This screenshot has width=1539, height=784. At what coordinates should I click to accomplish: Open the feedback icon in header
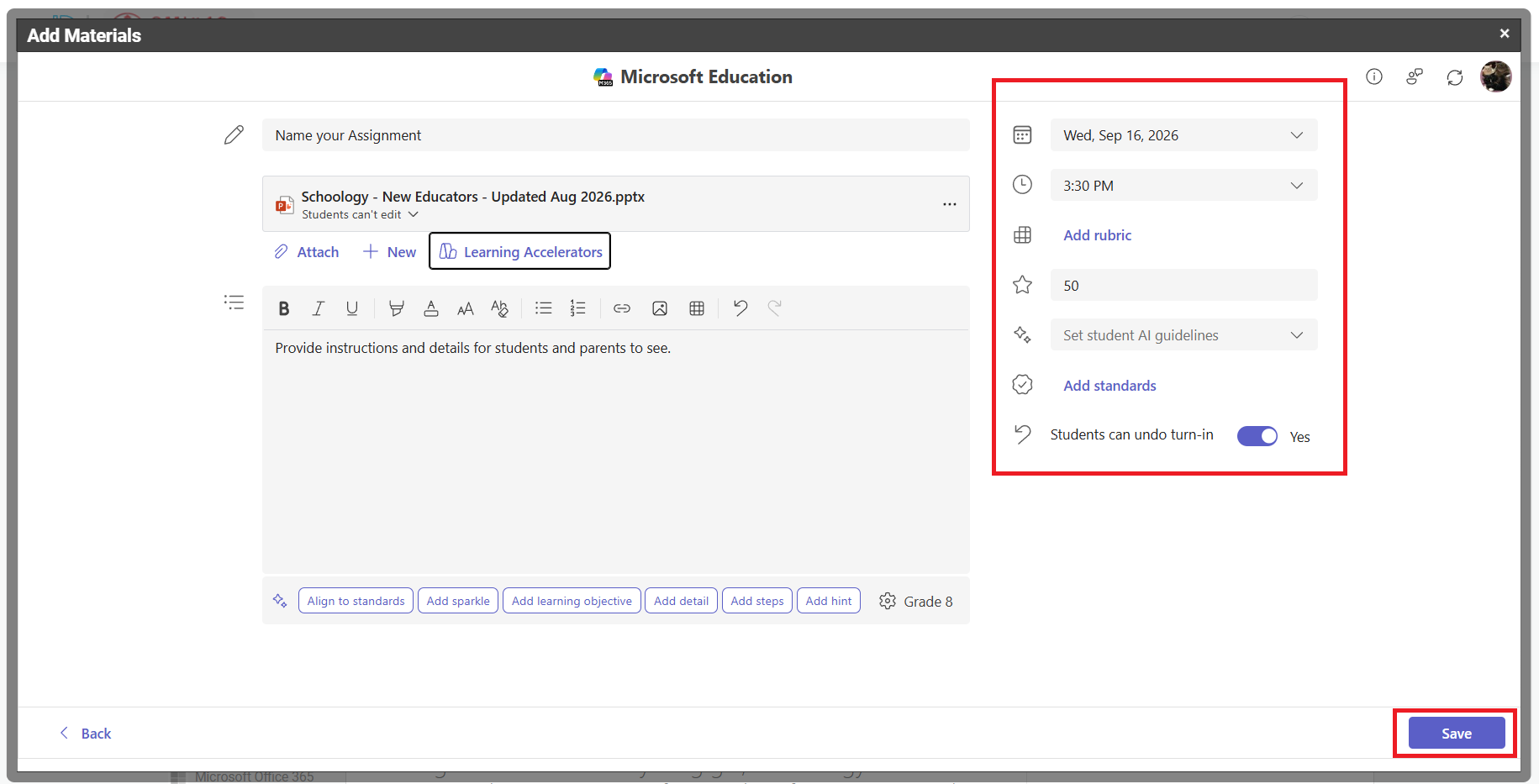click(1415, 77)
